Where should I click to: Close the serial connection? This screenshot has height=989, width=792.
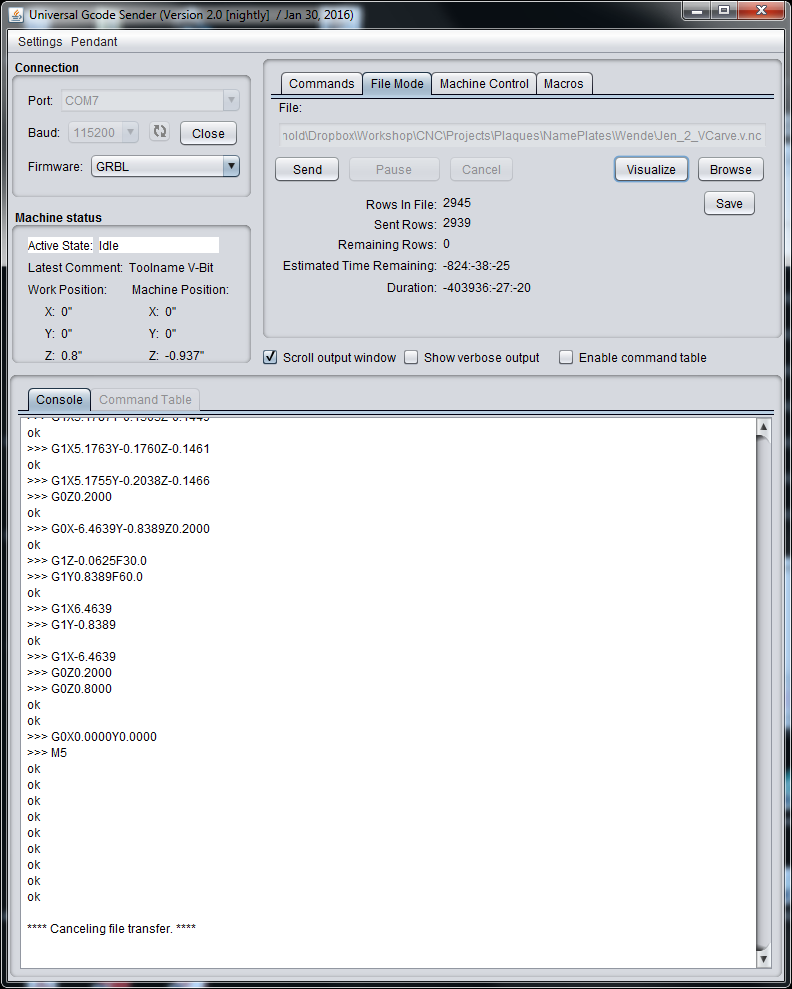(208, 133)
